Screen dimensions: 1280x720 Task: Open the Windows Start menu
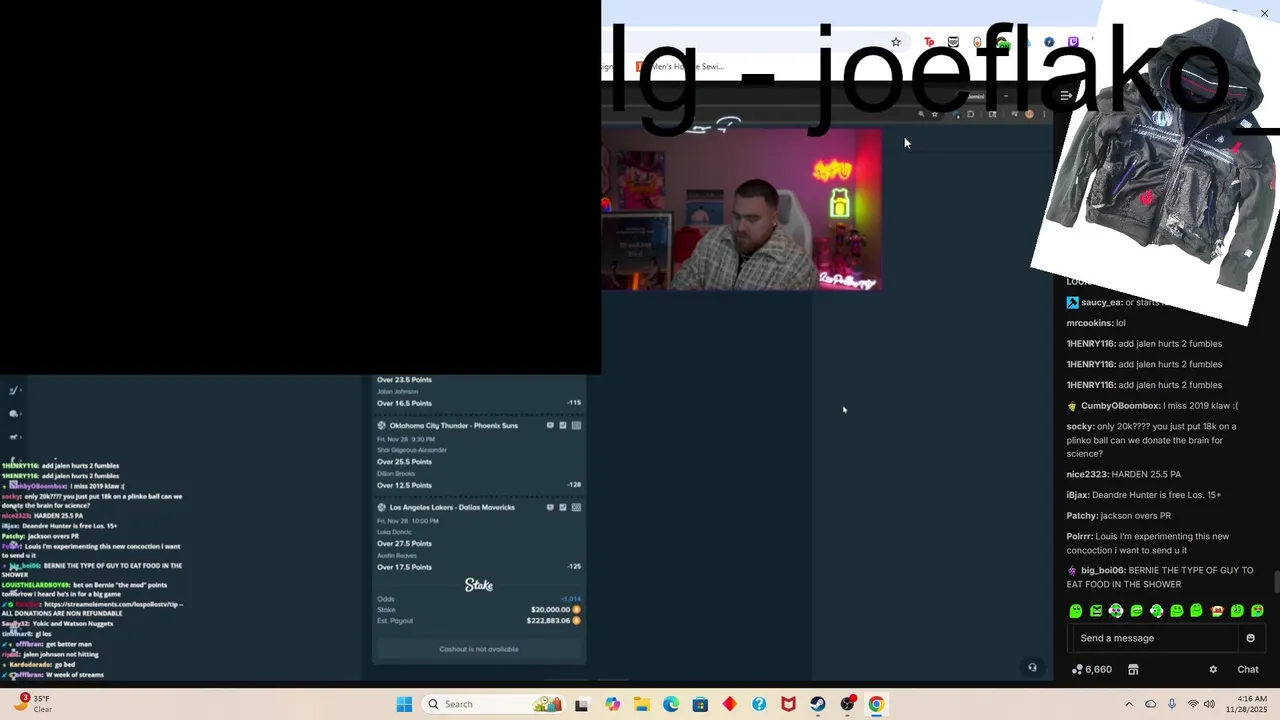coord(404,704)
